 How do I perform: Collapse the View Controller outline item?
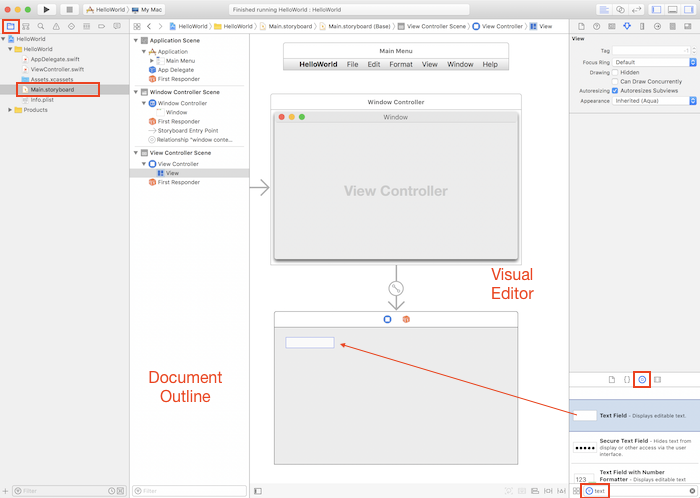144,164
